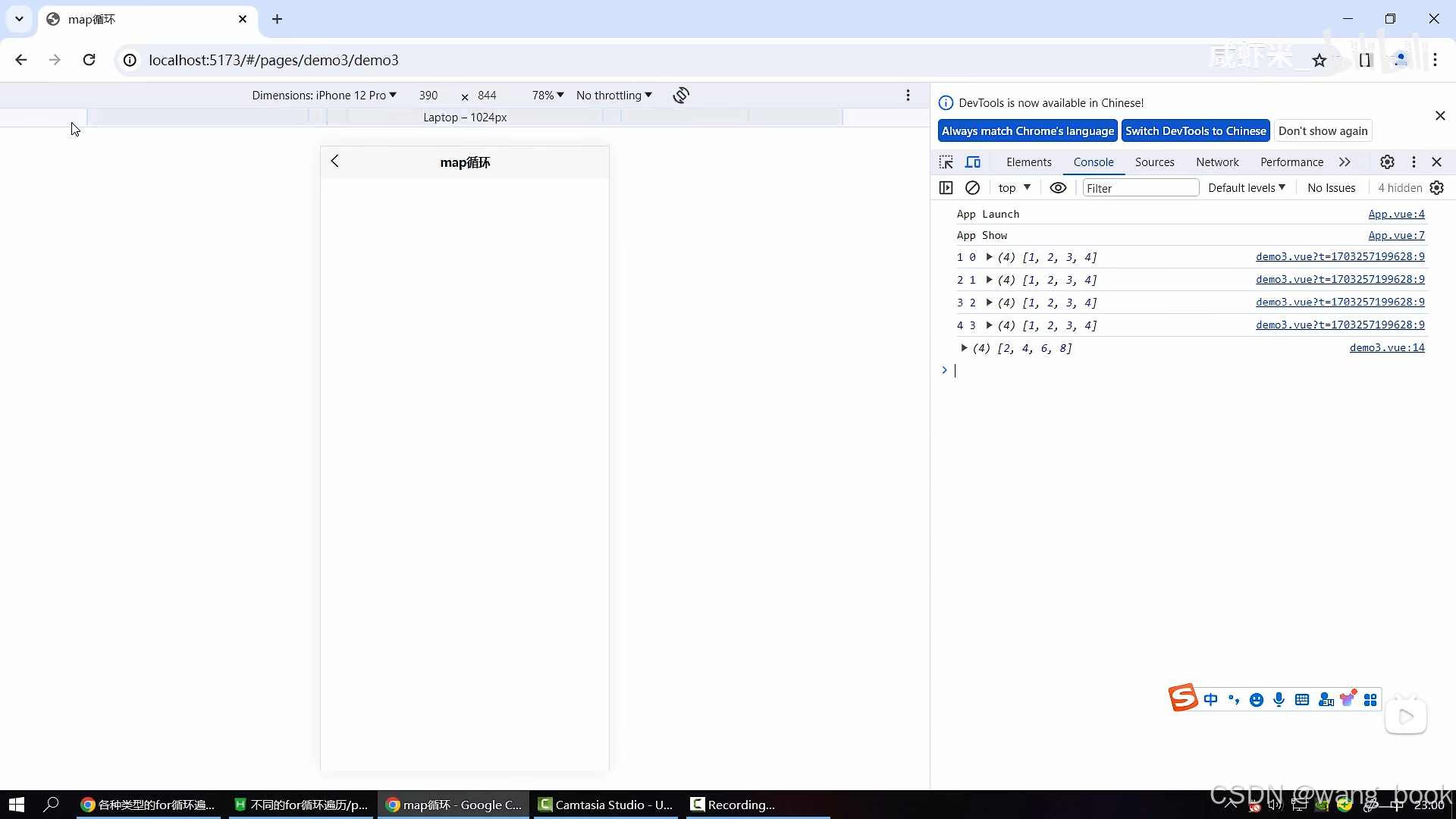Open DevTools settings gear

click(1387, 162)
